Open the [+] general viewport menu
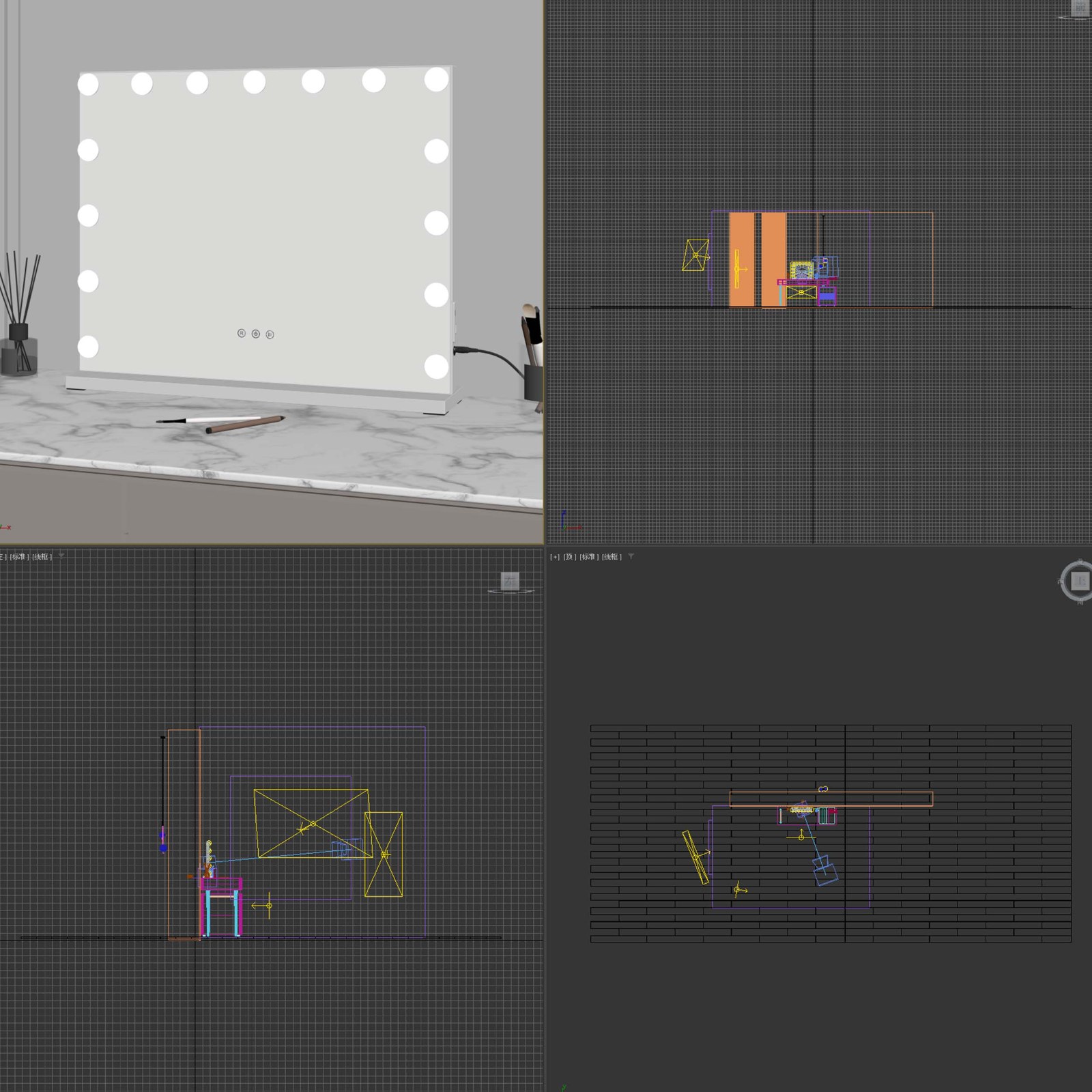The width and height of the screenshot is (1092, 1092). tap(554, 557)
